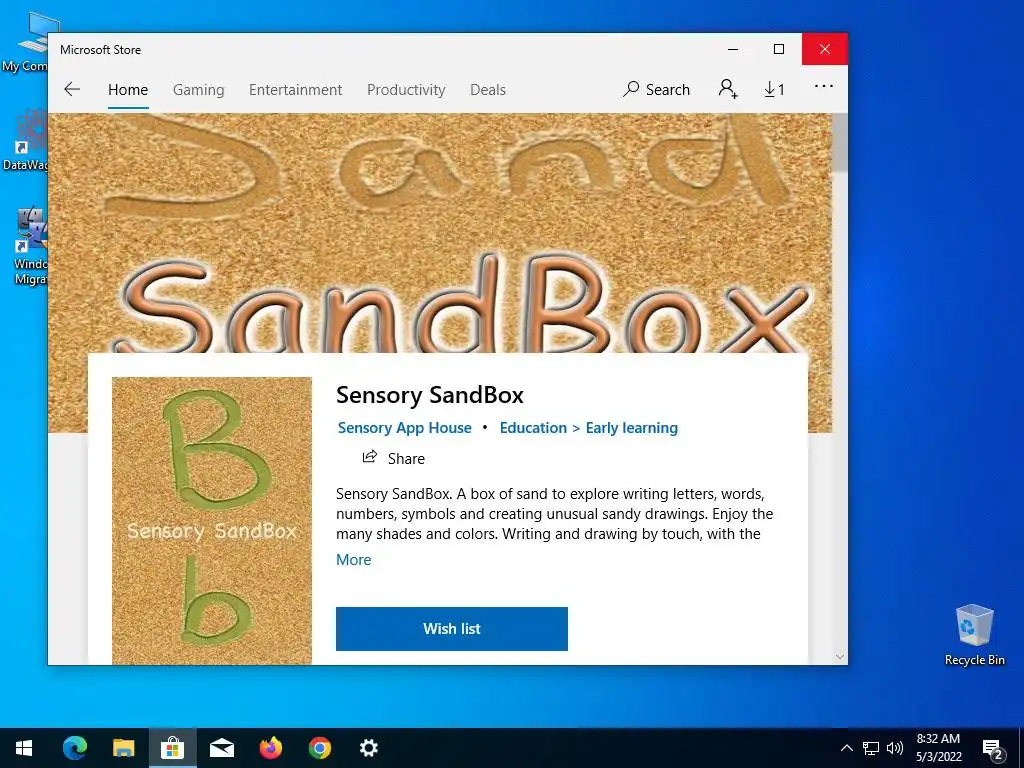1024x768 pixels.
Task: Click the network icon in system tray
Action: (871, 748)
